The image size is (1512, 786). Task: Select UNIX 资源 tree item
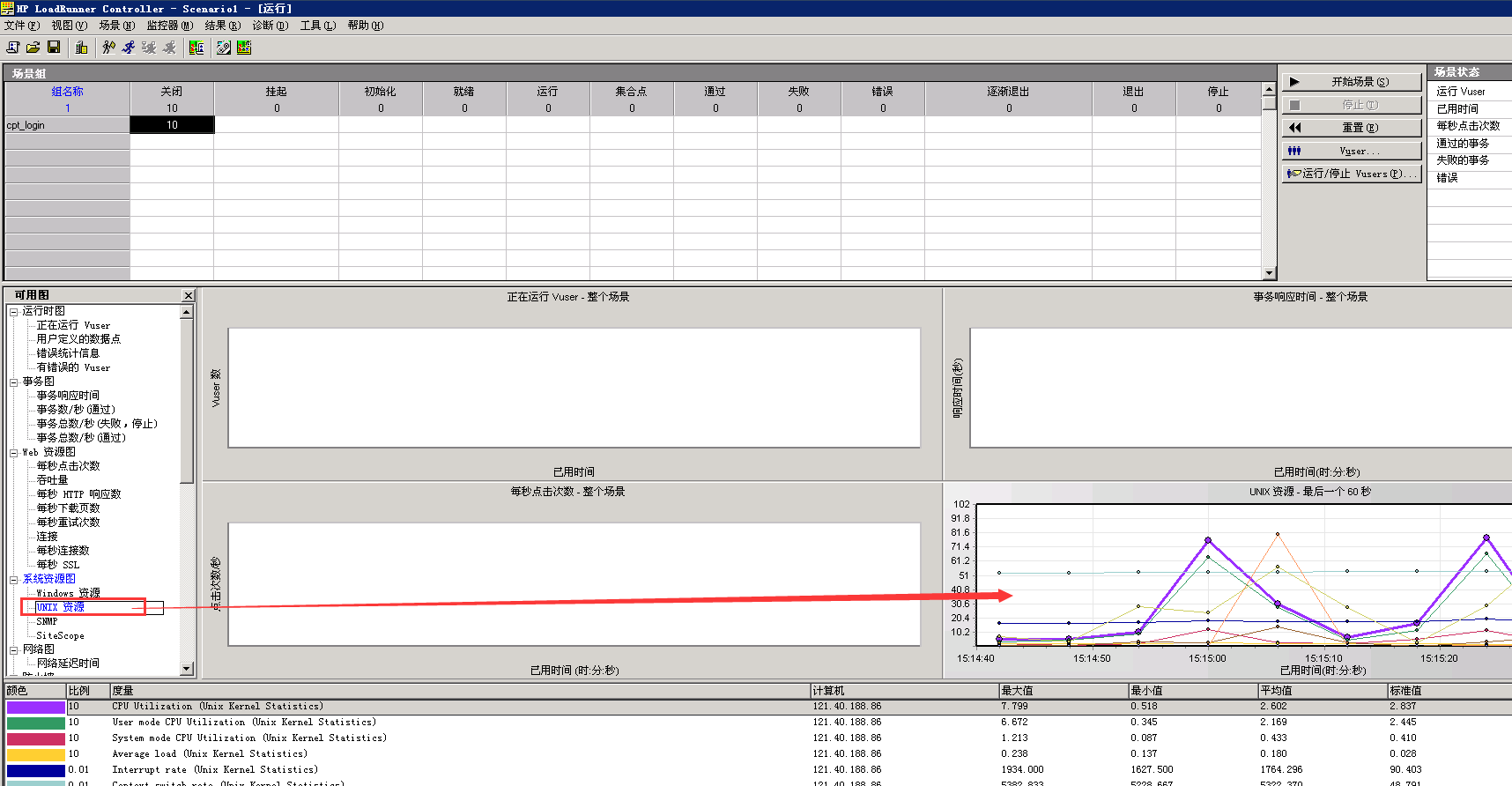tap(60, 607)
